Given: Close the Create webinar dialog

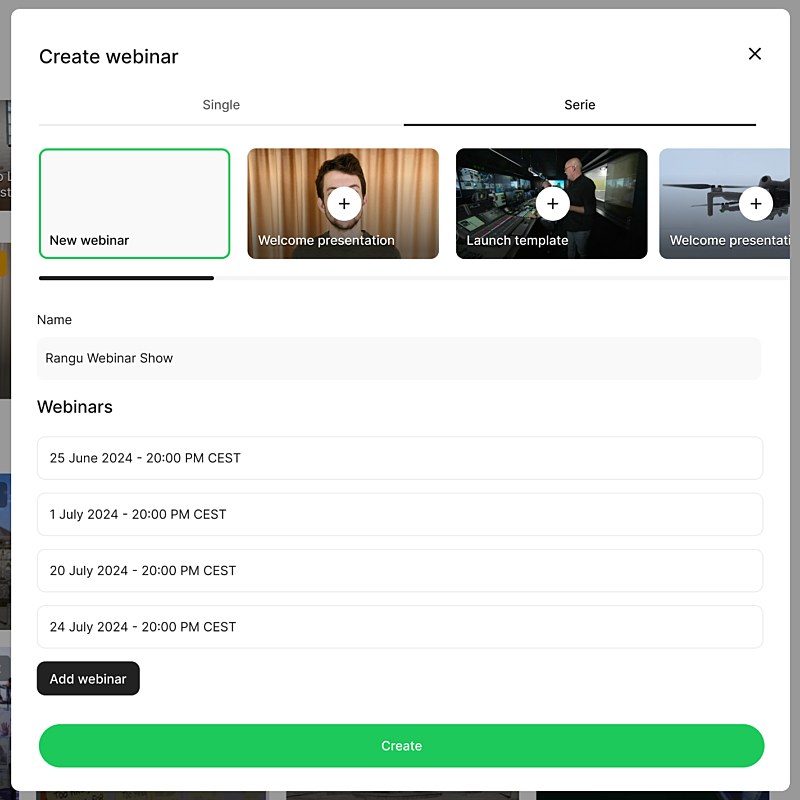Looking at the screenshot, I should click(x=755, y=54).
